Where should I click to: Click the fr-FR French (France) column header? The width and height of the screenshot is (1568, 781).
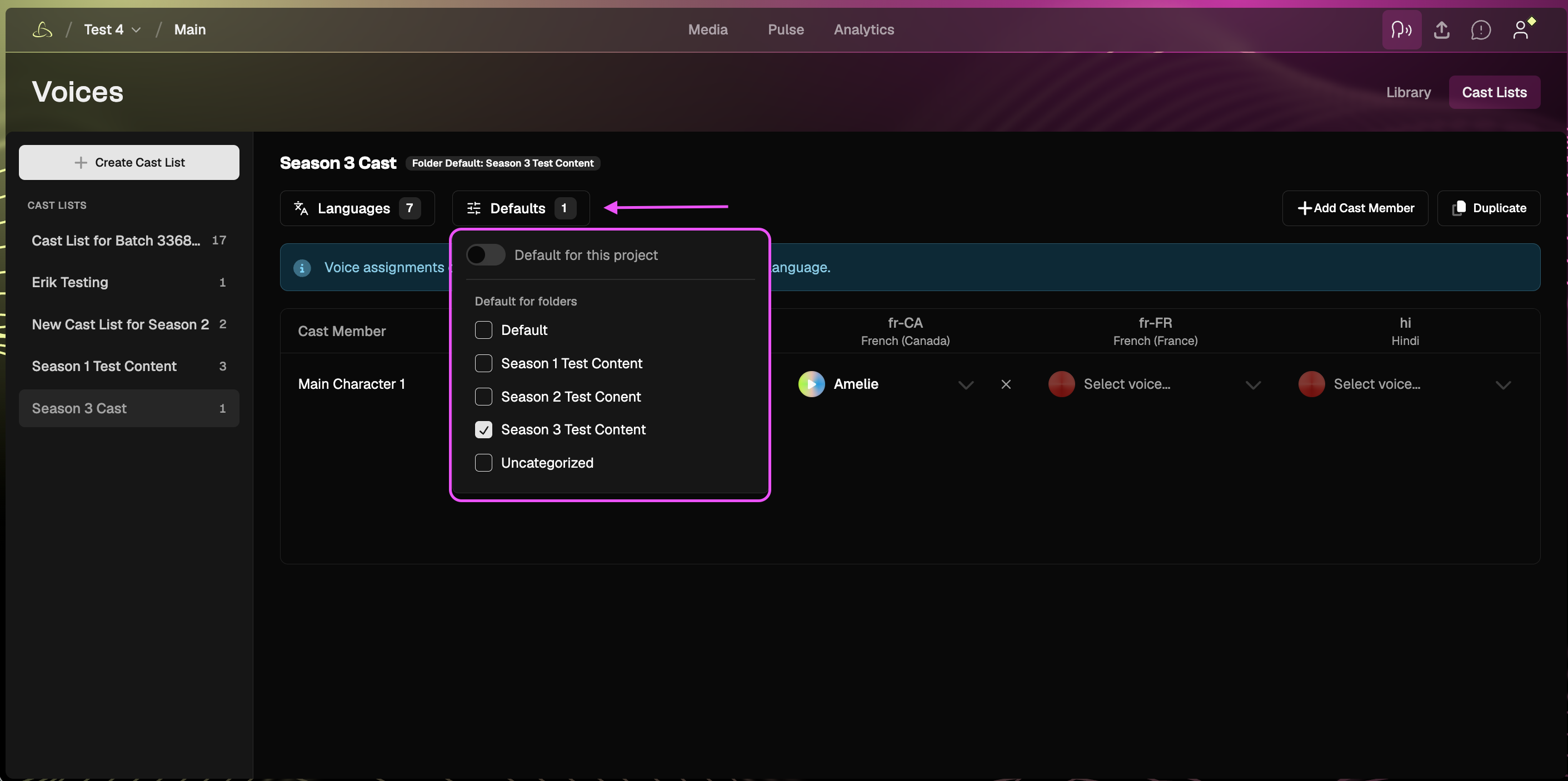click(1155, 331)
